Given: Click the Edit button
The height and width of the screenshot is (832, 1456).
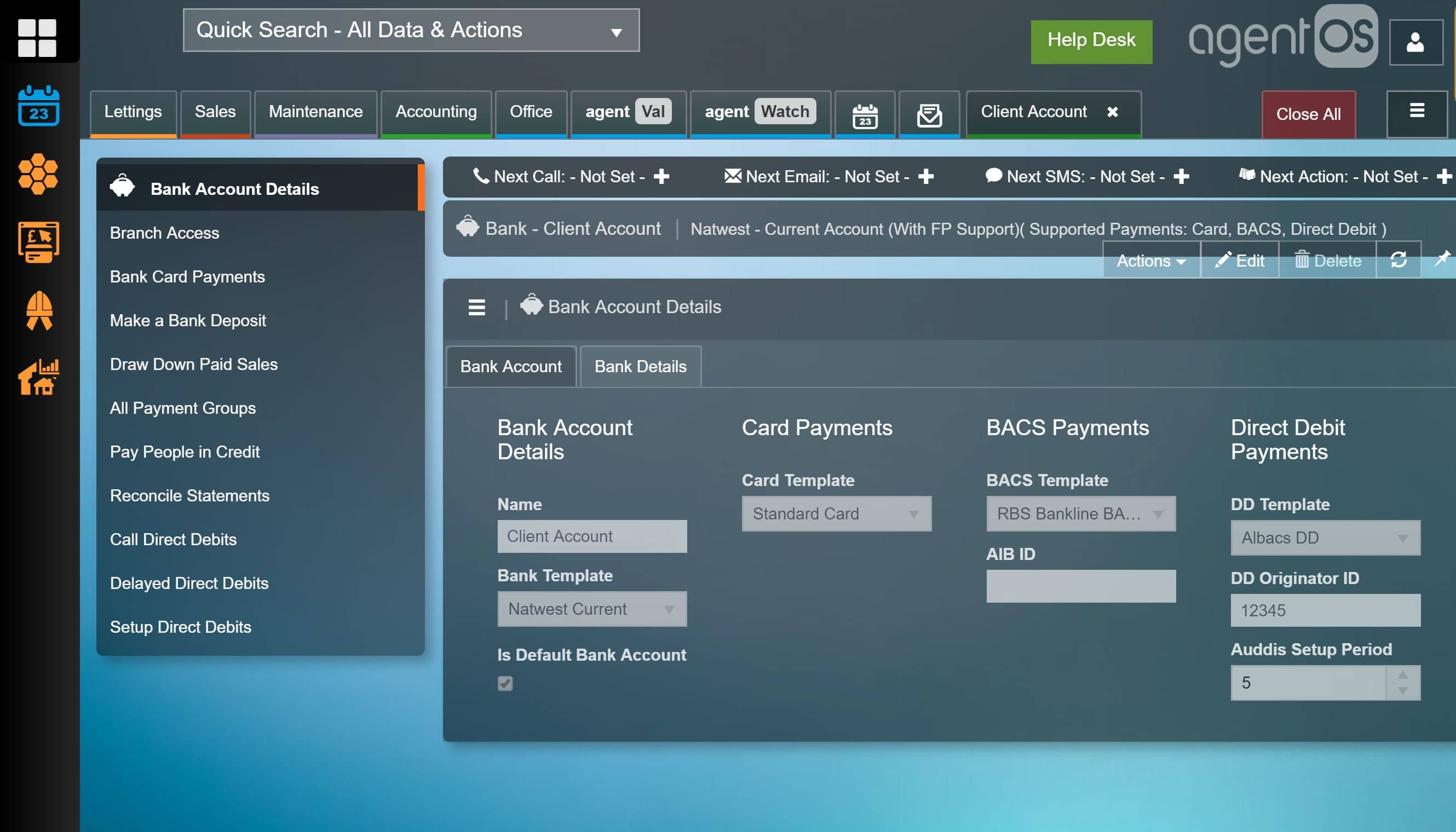Looking at the screenshot, I should pyautogui.click(x=1239, y=261).
